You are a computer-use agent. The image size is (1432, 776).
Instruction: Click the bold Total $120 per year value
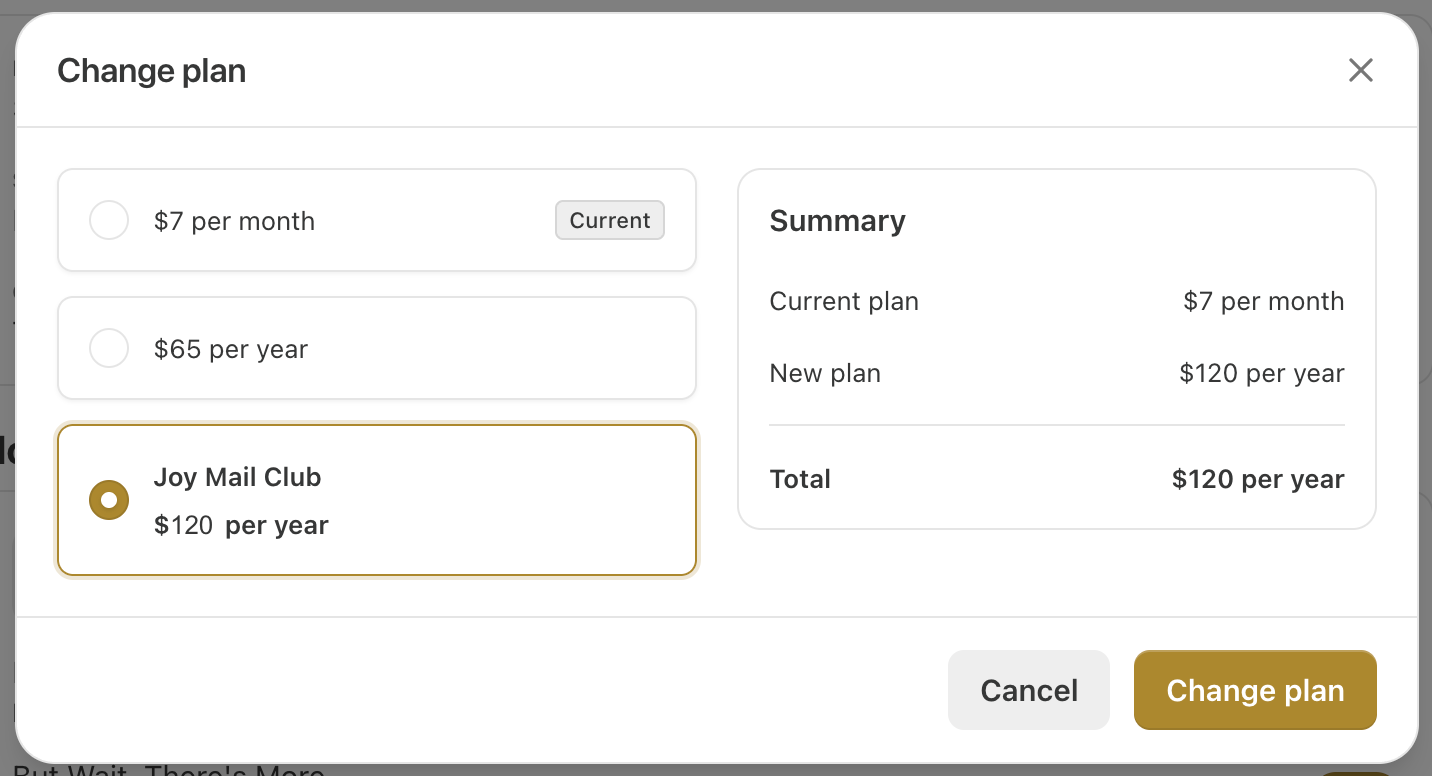click(x=1258, y=479)
